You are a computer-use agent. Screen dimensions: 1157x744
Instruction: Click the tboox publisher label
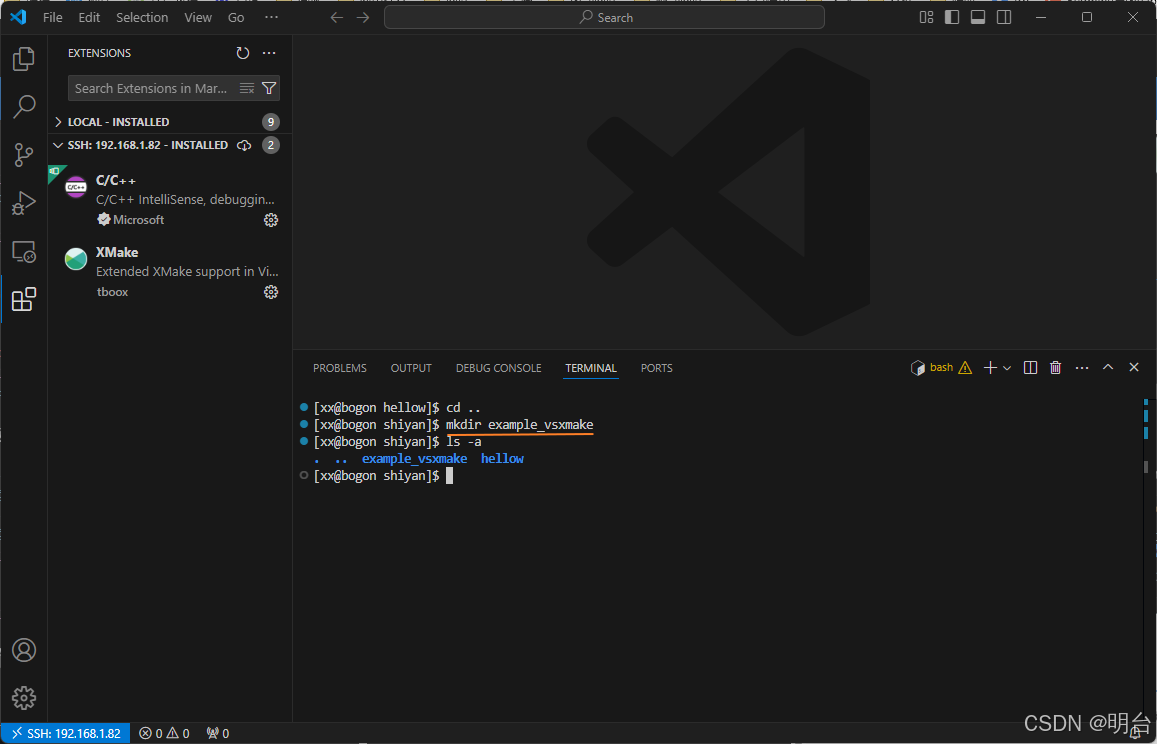tap(112, 292)
